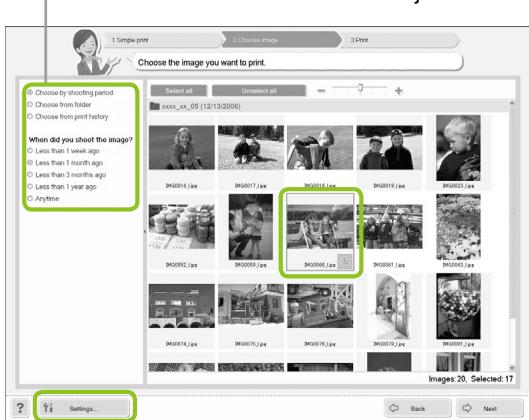Go Back to the previous step

click(x=418, y=409)
